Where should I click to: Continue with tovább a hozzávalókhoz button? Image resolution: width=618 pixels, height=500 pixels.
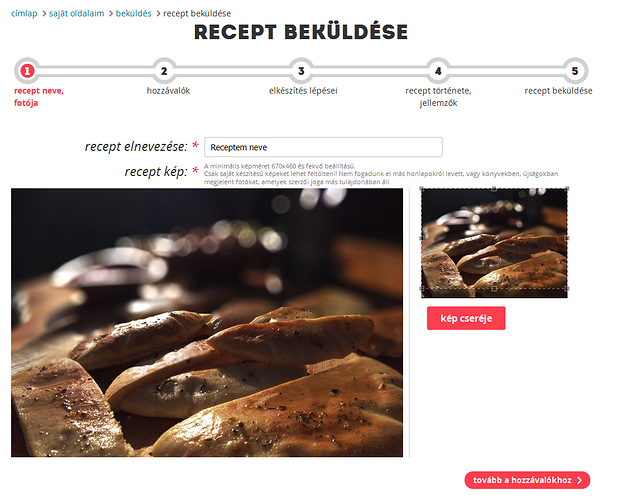(527, 480)
